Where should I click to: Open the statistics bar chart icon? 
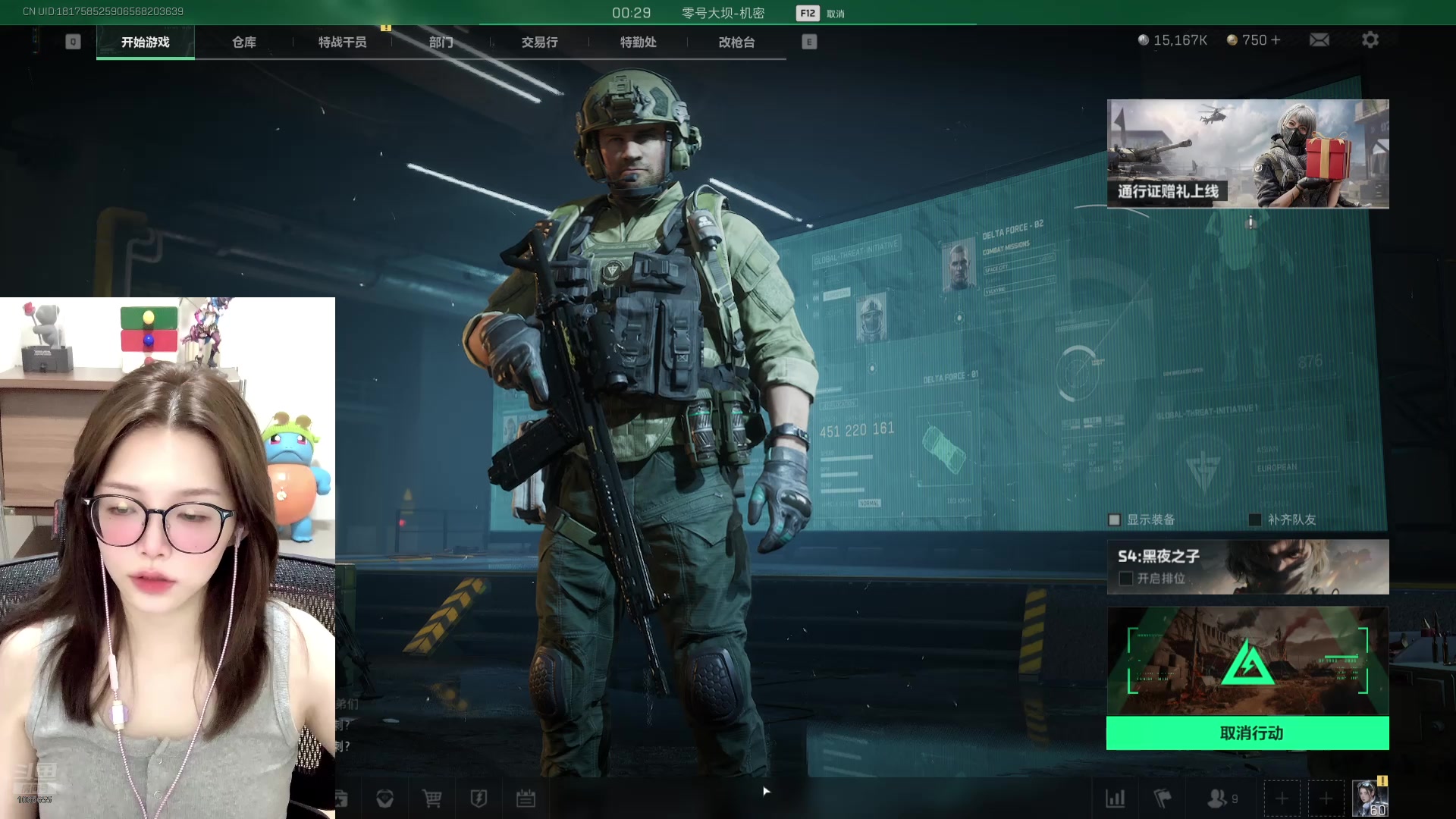coord(1116,799)
